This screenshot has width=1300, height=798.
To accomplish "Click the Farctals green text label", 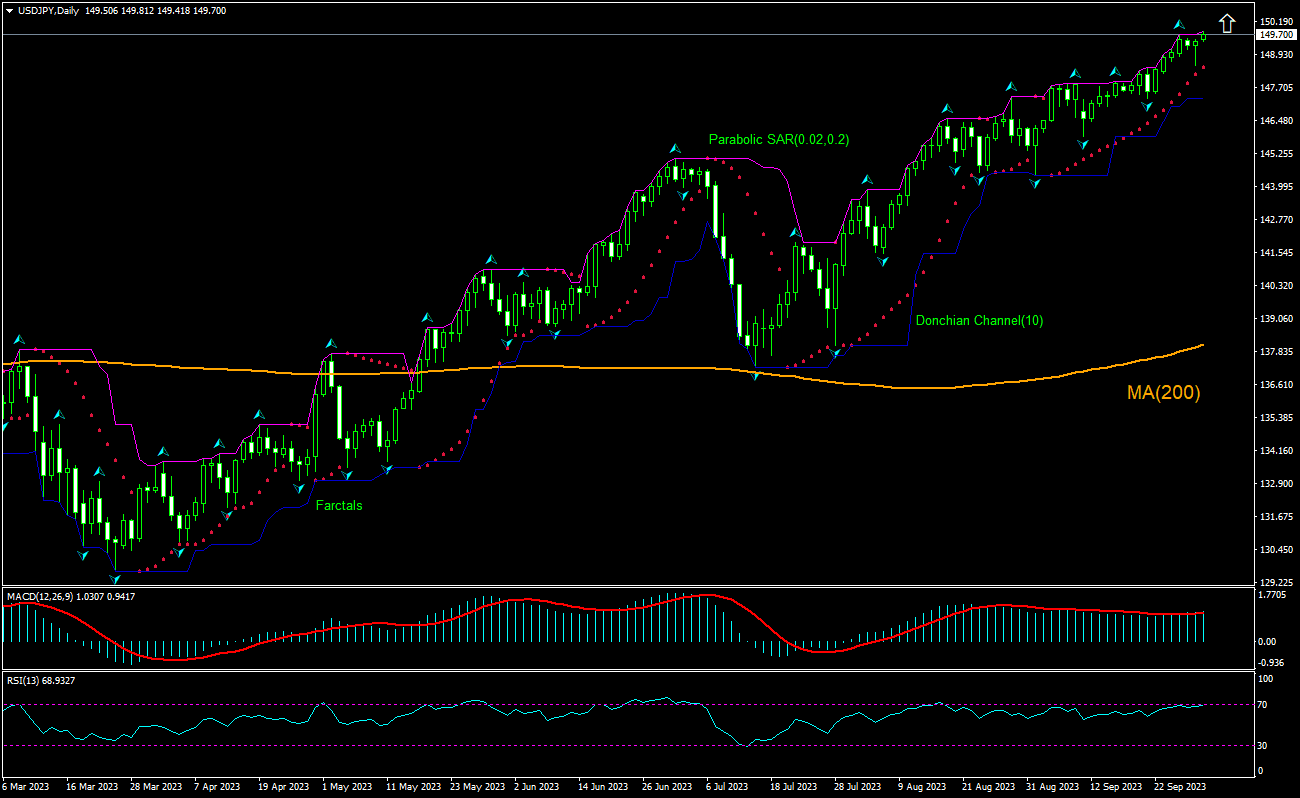I will 337,506.
